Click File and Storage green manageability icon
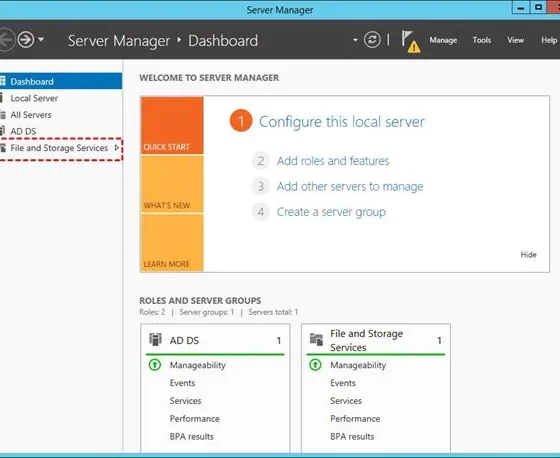 (x=315, y=365)
